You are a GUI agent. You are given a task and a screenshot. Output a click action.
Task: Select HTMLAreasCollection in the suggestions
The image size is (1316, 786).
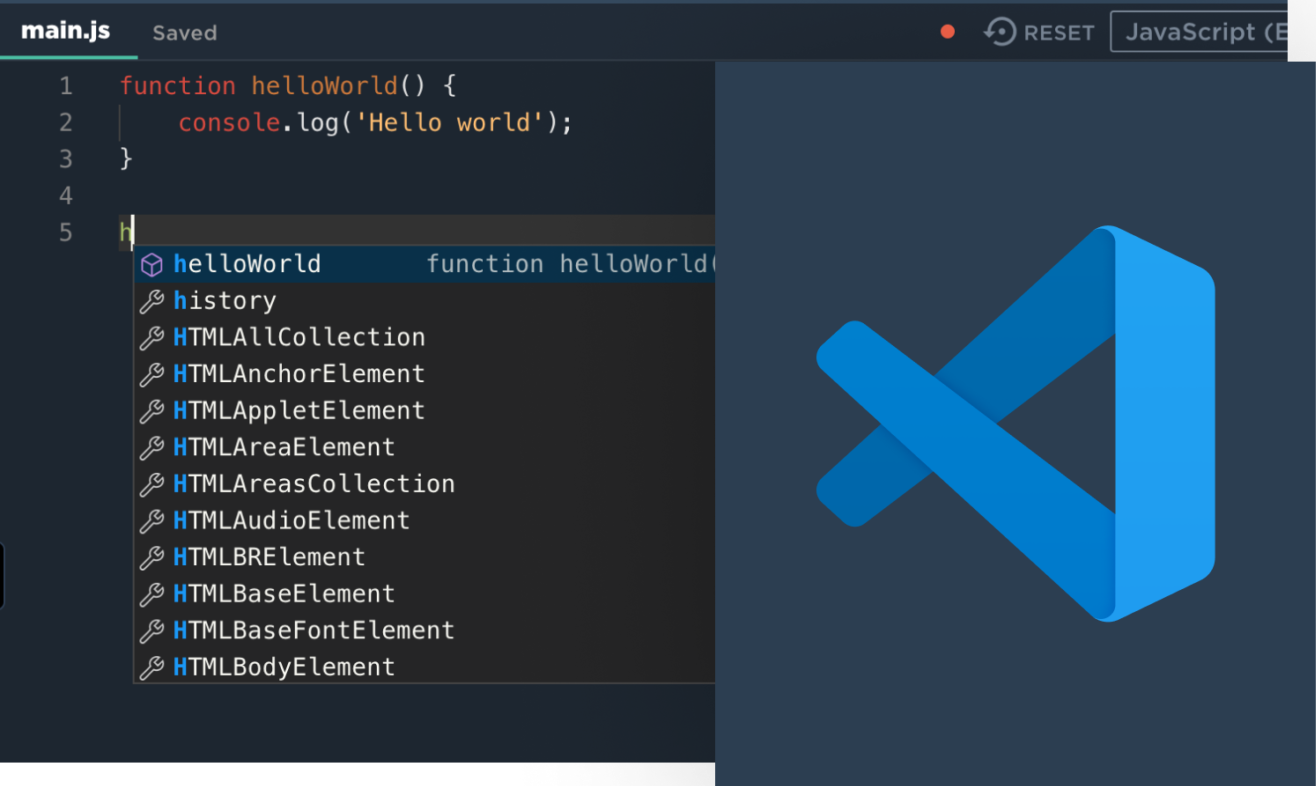pyautogui.click(x=314, y=484)
